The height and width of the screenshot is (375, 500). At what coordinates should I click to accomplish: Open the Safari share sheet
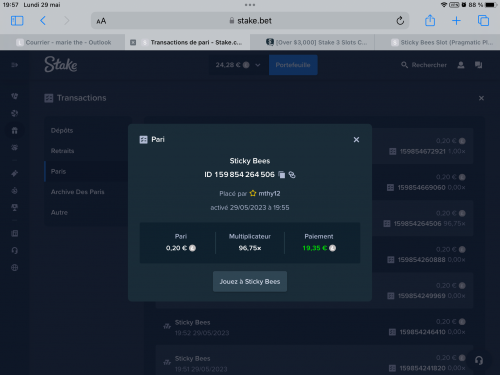tap(430, 20)
